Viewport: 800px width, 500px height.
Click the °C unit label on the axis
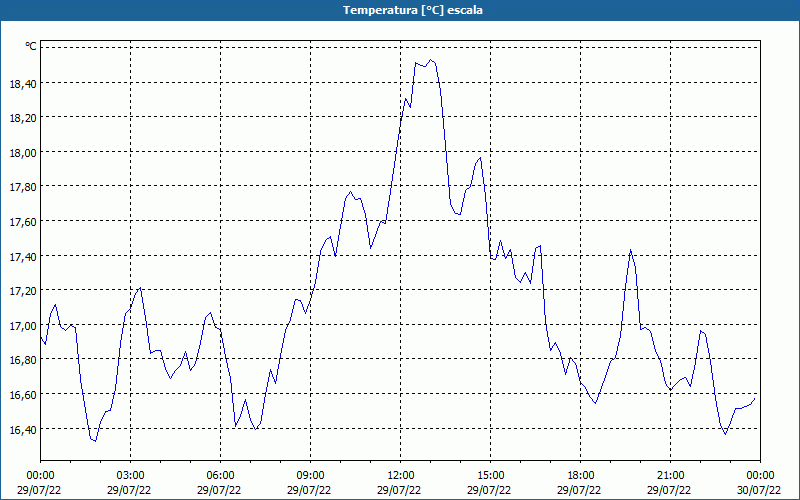click(x=31, y=46)
